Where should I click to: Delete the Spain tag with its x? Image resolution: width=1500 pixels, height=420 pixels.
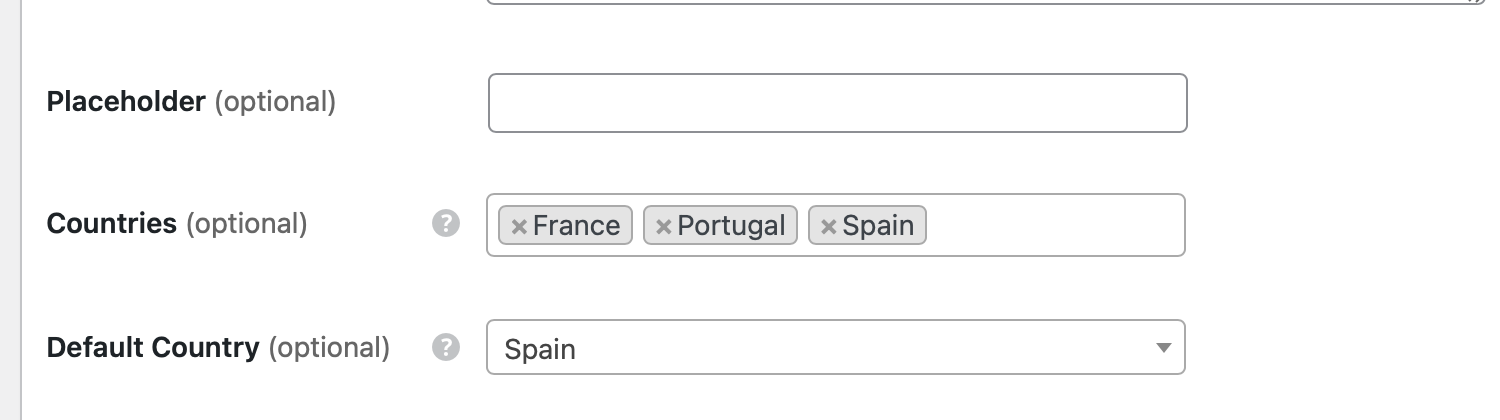pos(828,227)
